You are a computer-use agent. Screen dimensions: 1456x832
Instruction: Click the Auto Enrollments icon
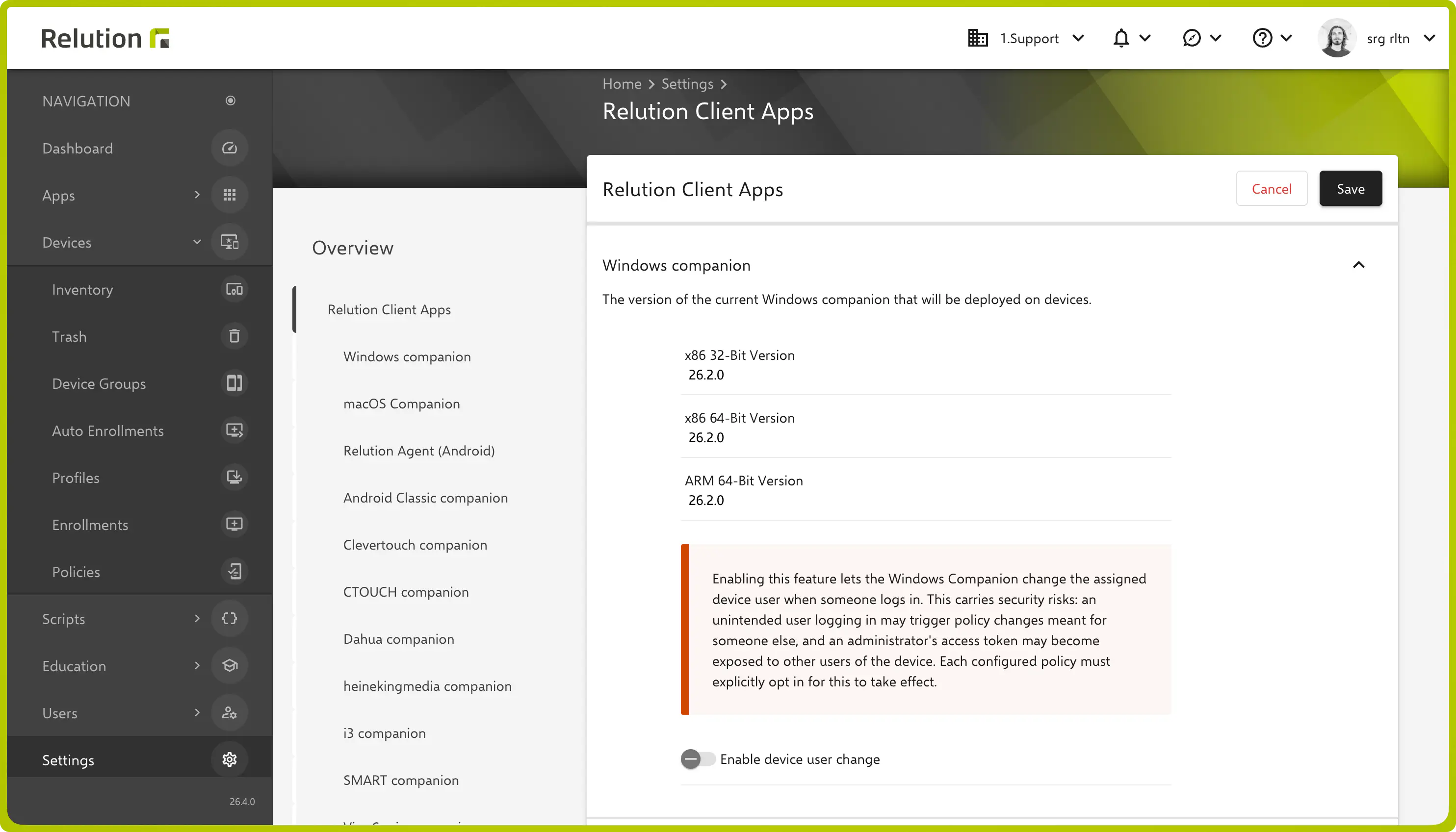(x=234, y=430)
